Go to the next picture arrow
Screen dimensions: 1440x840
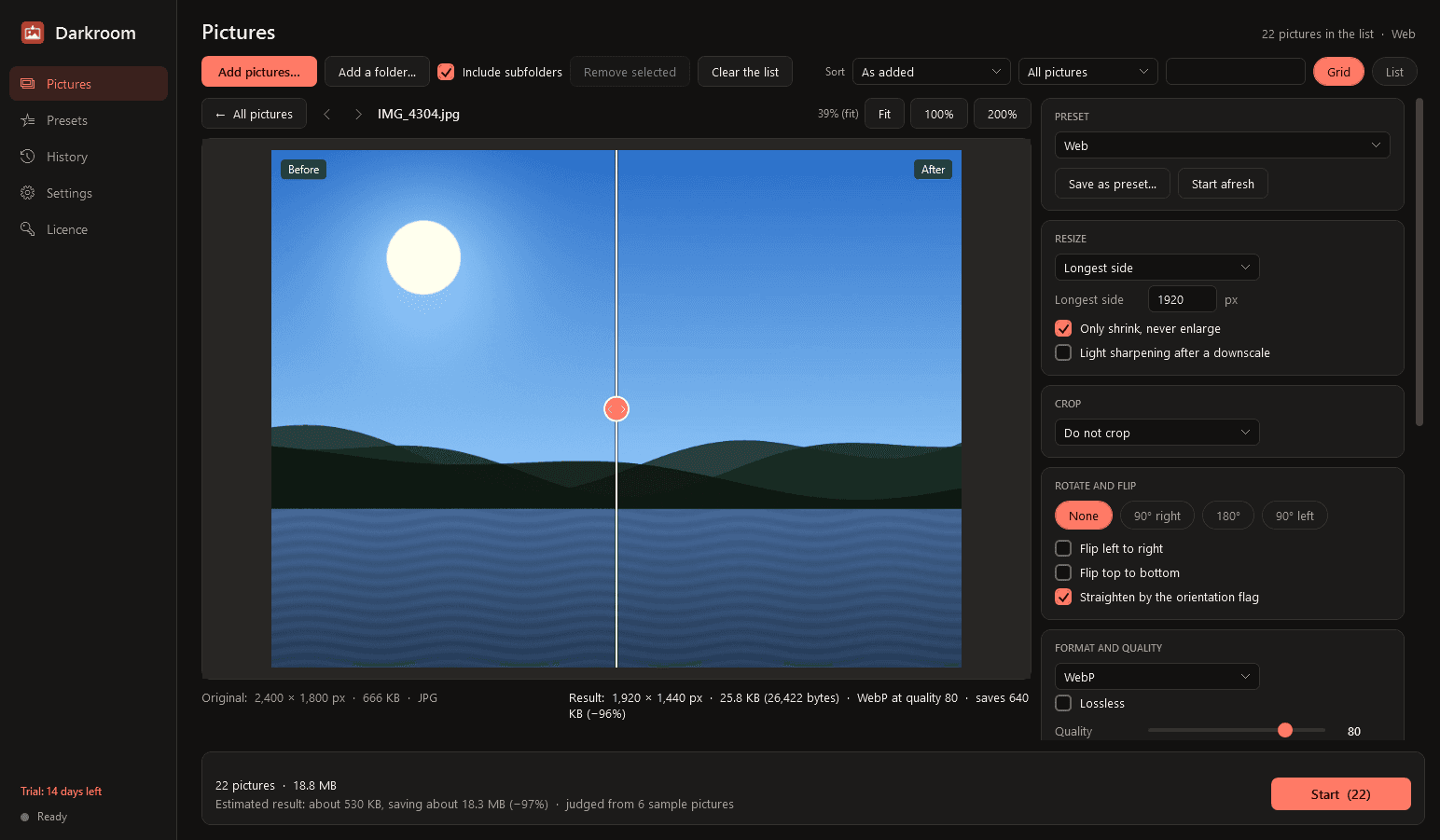tap(358, 114)
